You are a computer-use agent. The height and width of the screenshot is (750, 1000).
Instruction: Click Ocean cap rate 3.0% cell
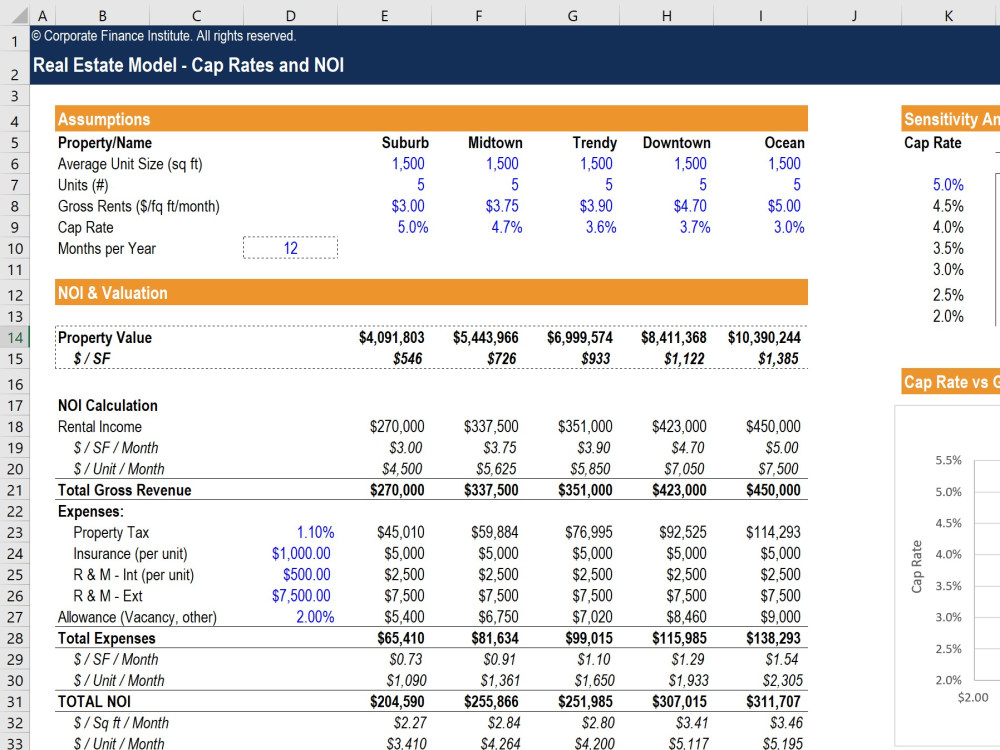789,227
